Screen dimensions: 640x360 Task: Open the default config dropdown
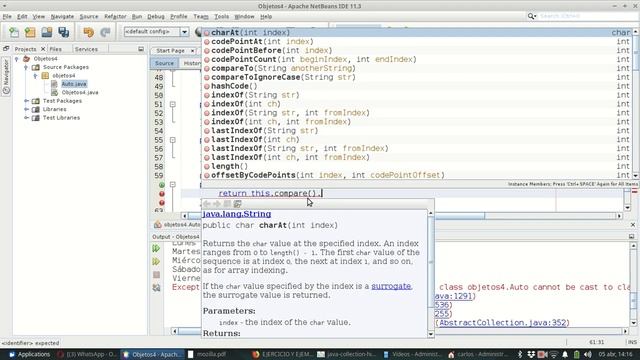coord(184,32)
